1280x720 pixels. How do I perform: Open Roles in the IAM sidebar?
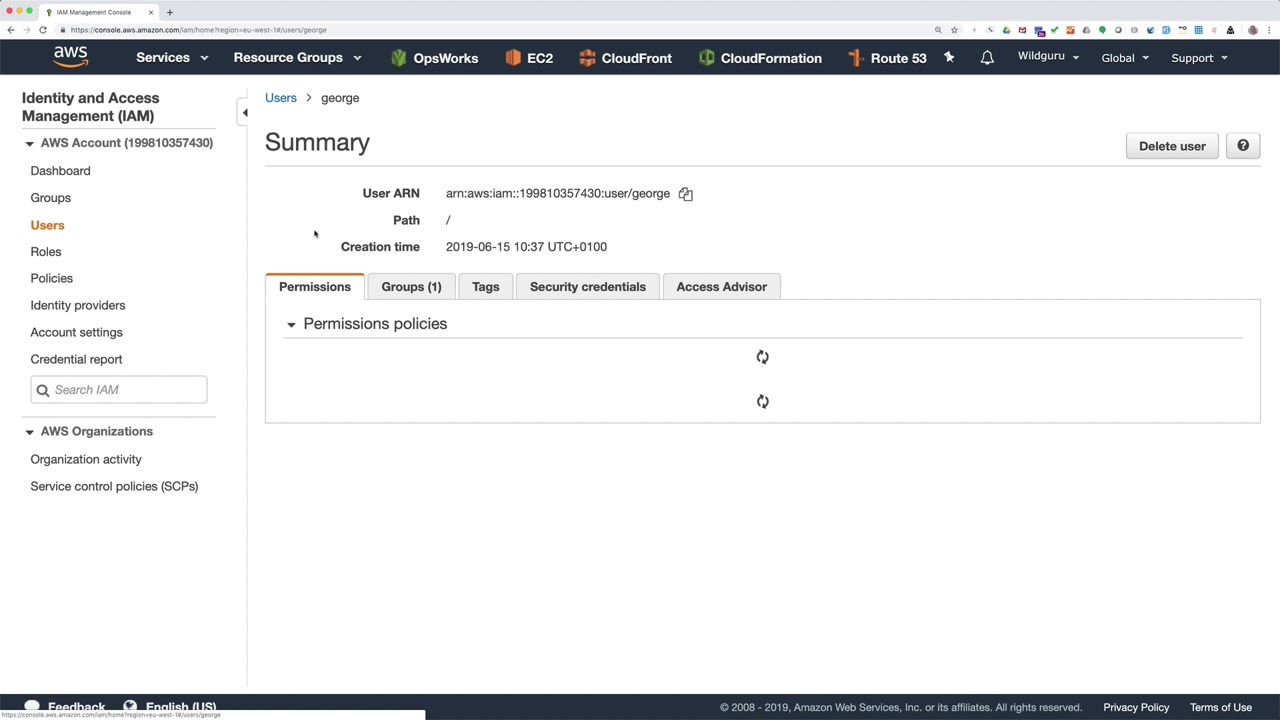coord(46,252)
